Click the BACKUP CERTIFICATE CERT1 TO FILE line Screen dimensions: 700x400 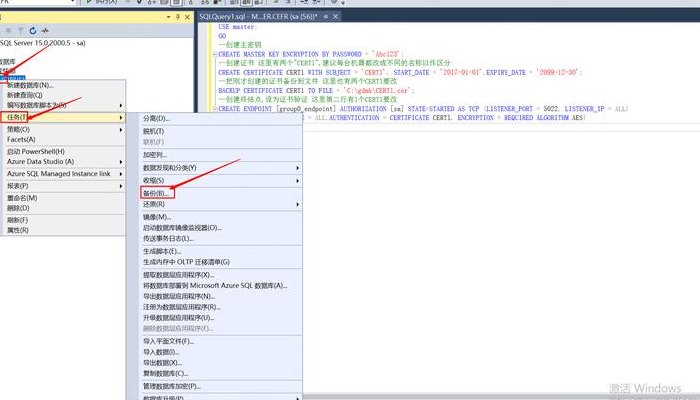tap(317, 90)
